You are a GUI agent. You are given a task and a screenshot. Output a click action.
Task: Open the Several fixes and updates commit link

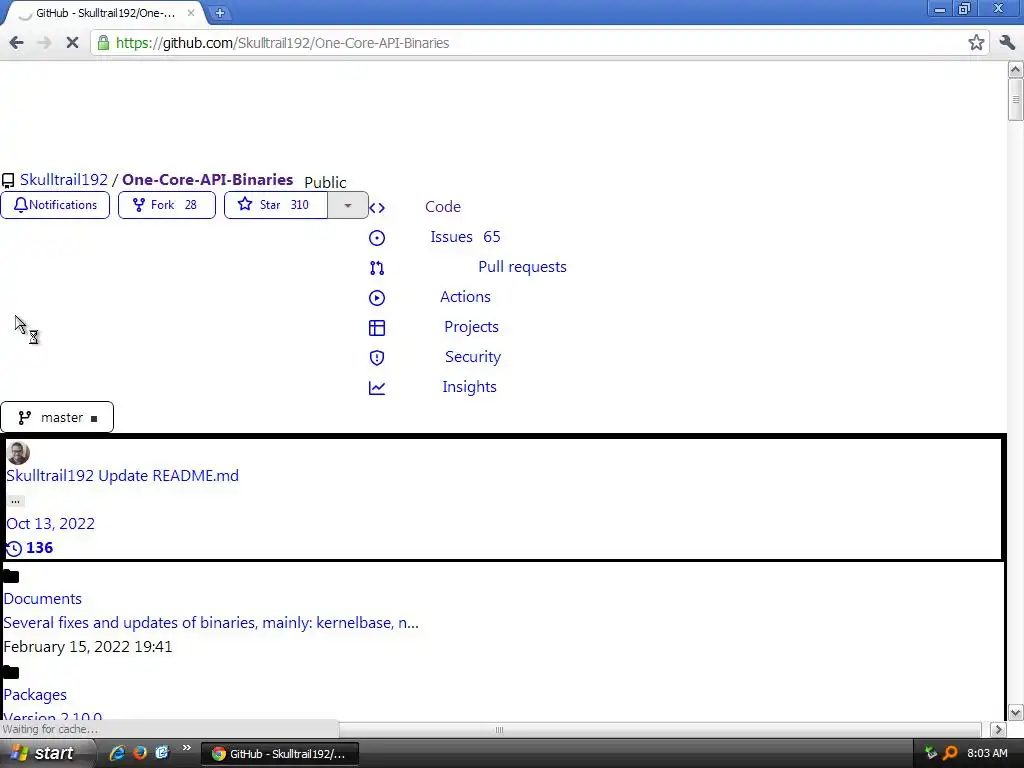(211, 622)
